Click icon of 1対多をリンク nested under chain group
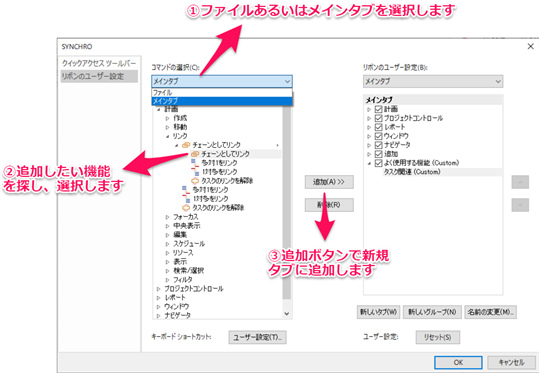Screen dimensions: 539x373 pyautogui.click(x=196, y=172)
